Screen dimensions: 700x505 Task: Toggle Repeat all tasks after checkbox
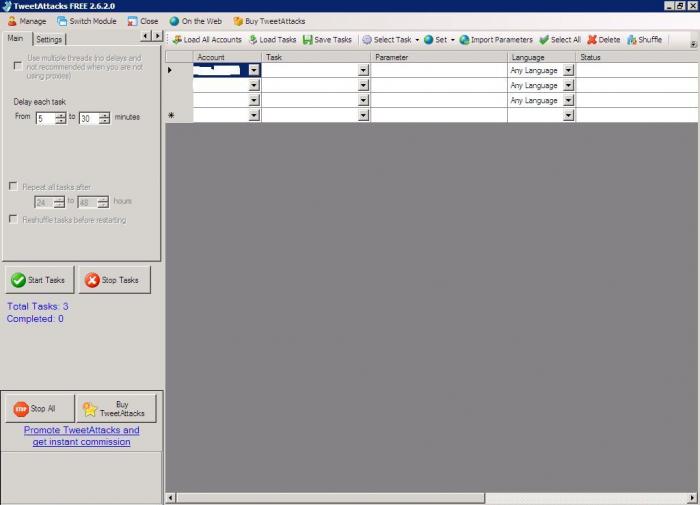tap(13, 186)
